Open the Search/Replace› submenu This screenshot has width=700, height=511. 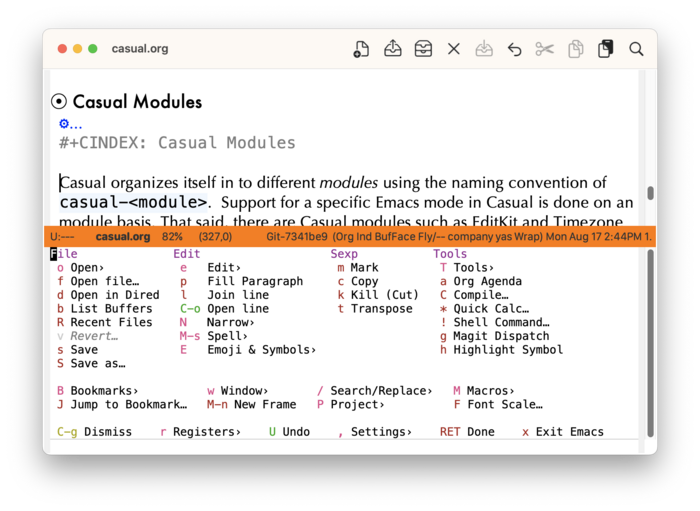pyautogui.click(x=375, y=391)
